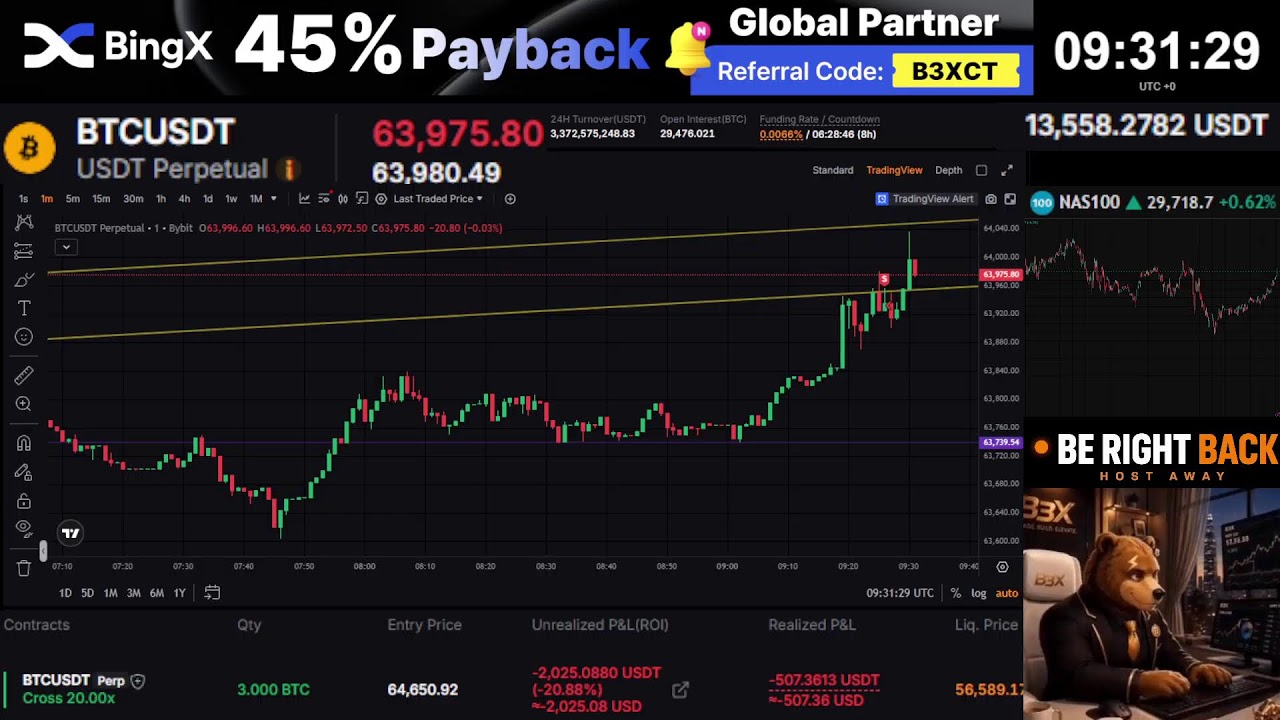1280x720 pixels.
Task: Select the ruler measure tool
Action: coord(24,375)
